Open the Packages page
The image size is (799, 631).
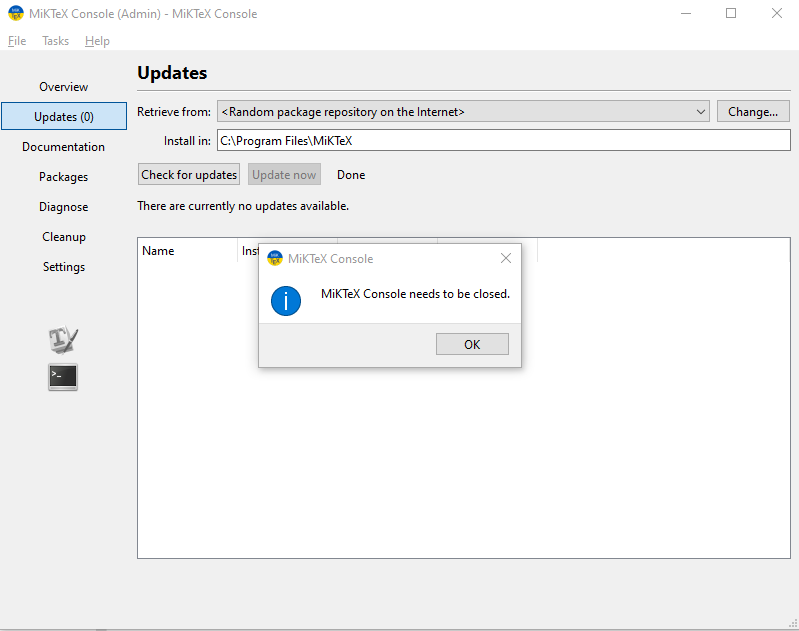coord(64,177)
